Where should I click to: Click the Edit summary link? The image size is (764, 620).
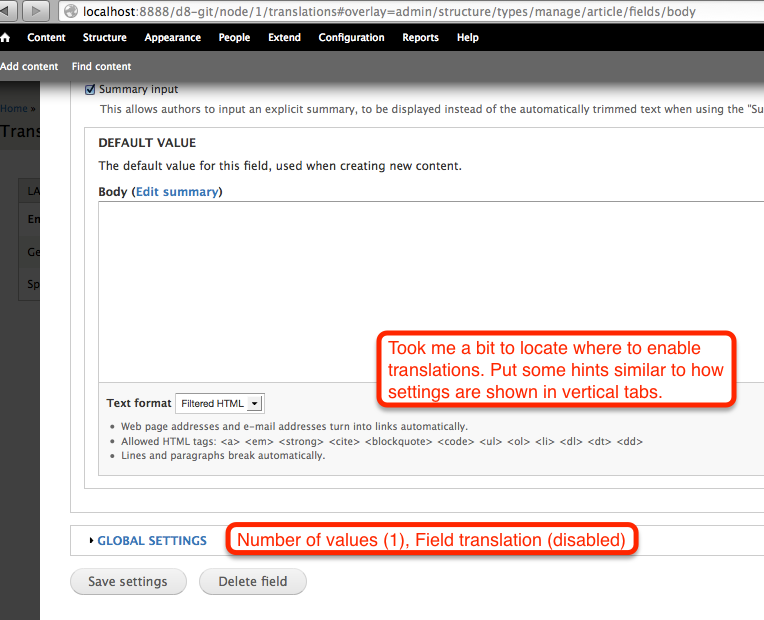click(177, 192)
